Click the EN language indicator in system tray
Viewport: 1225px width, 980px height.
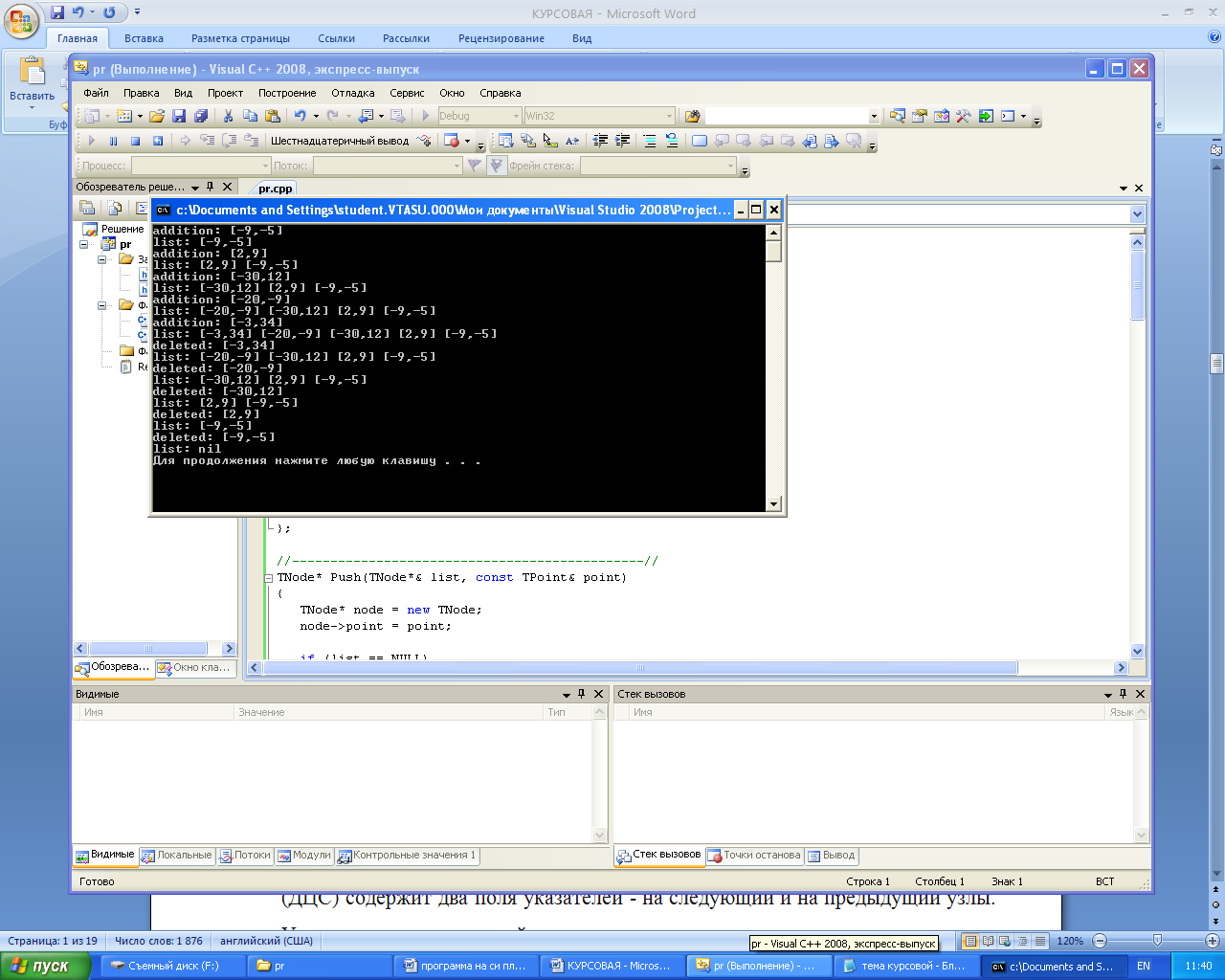1144,966
